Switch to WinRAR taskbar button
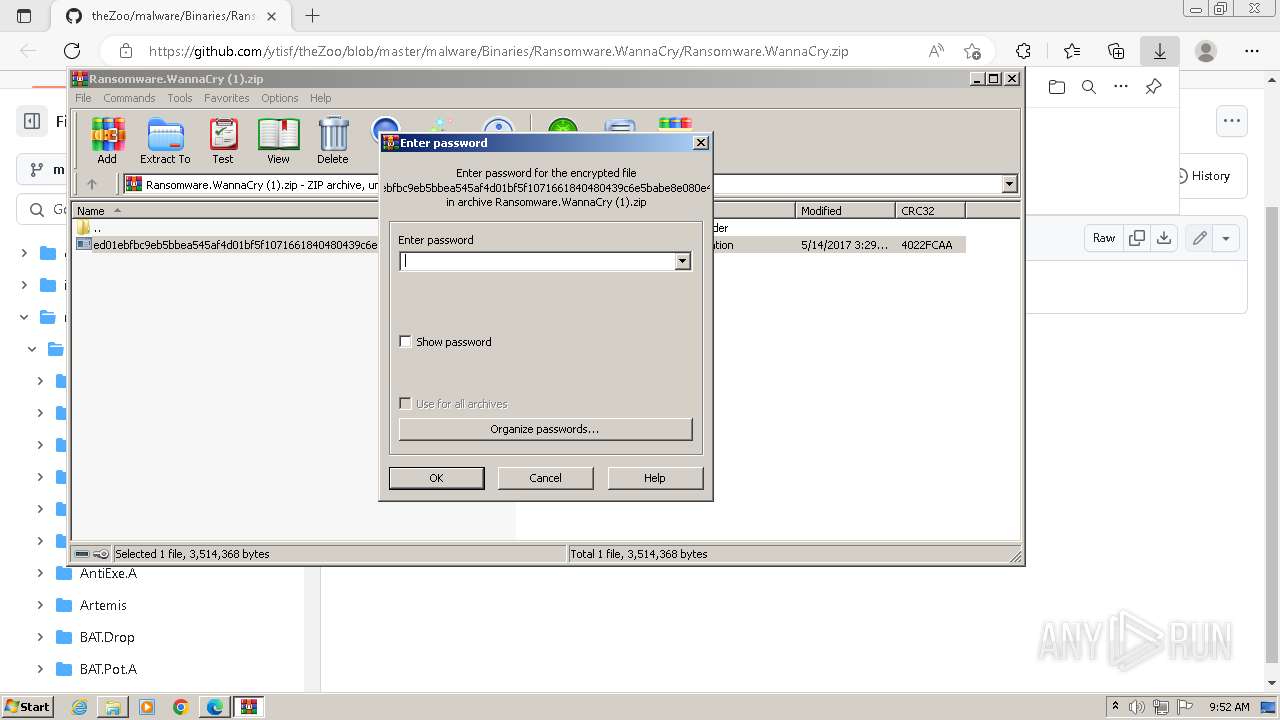The height and width of the screenshot is (720, 1280). 249,707
